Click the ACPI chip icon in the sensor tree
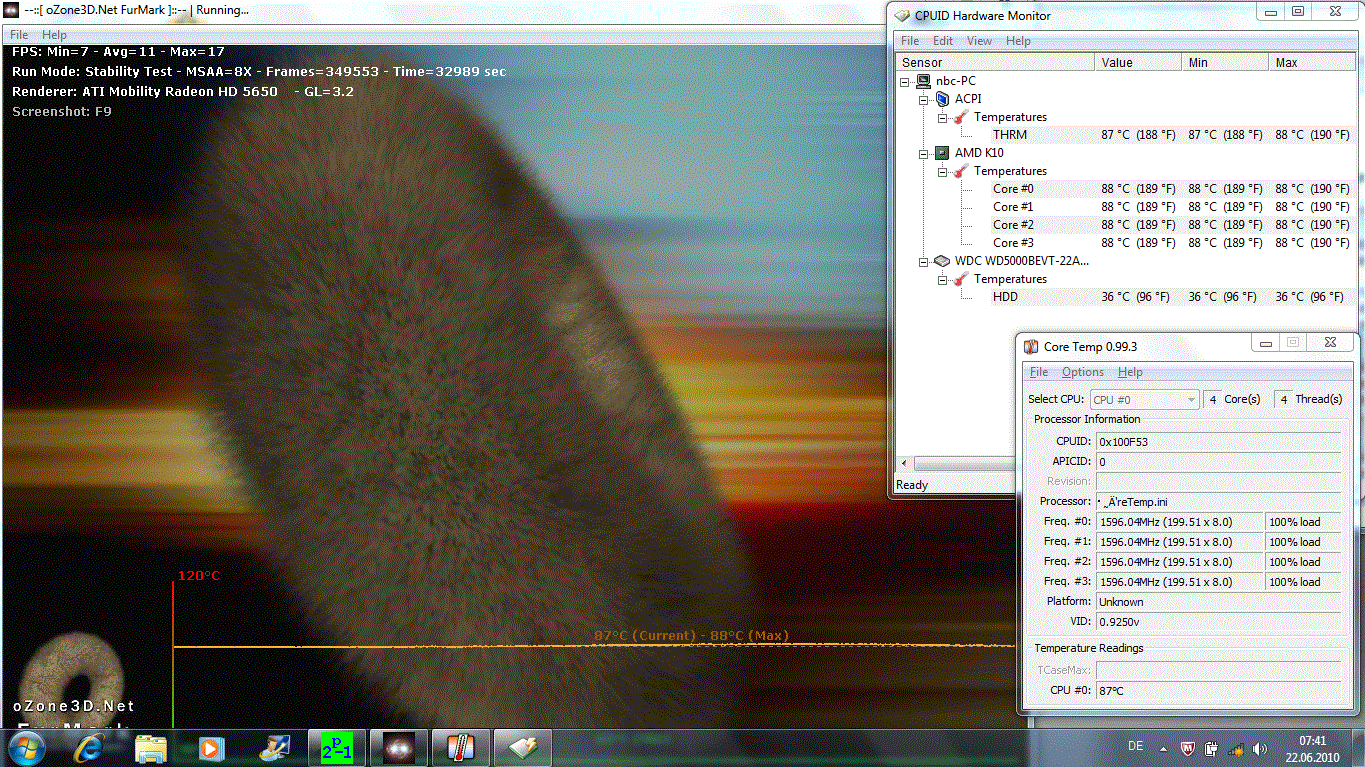 941,99
